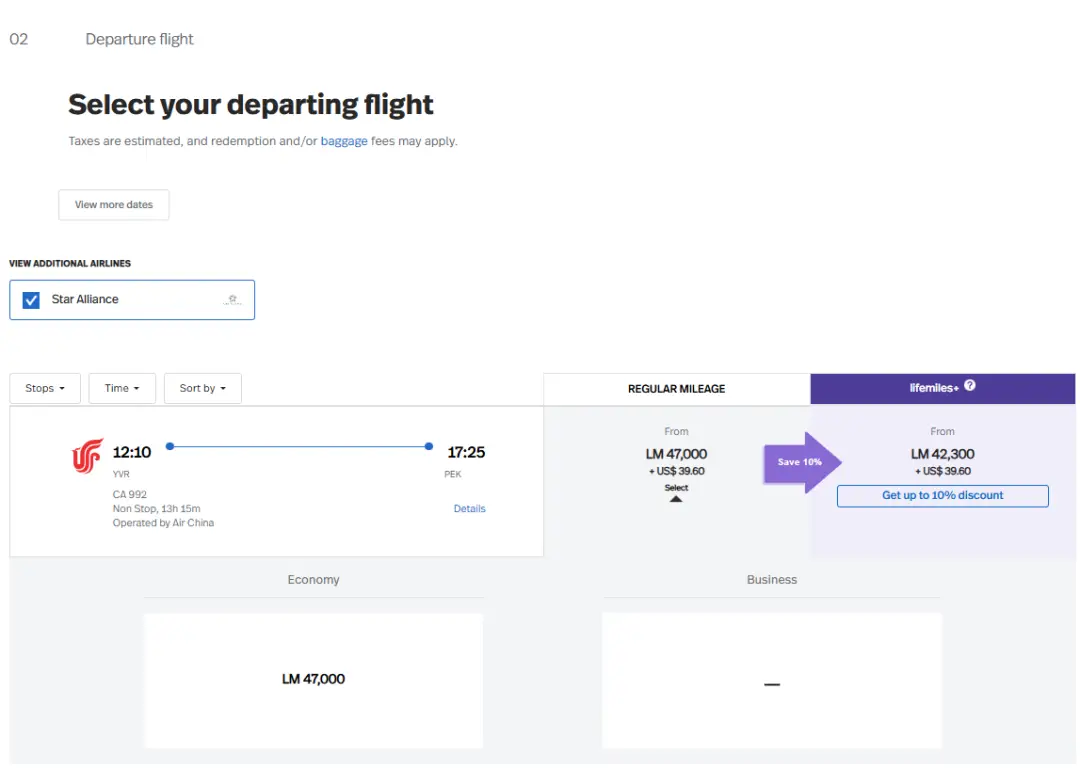Click Get up to 10% discount button
Screen dimensions: 1080x771
(x=942, y=496)
